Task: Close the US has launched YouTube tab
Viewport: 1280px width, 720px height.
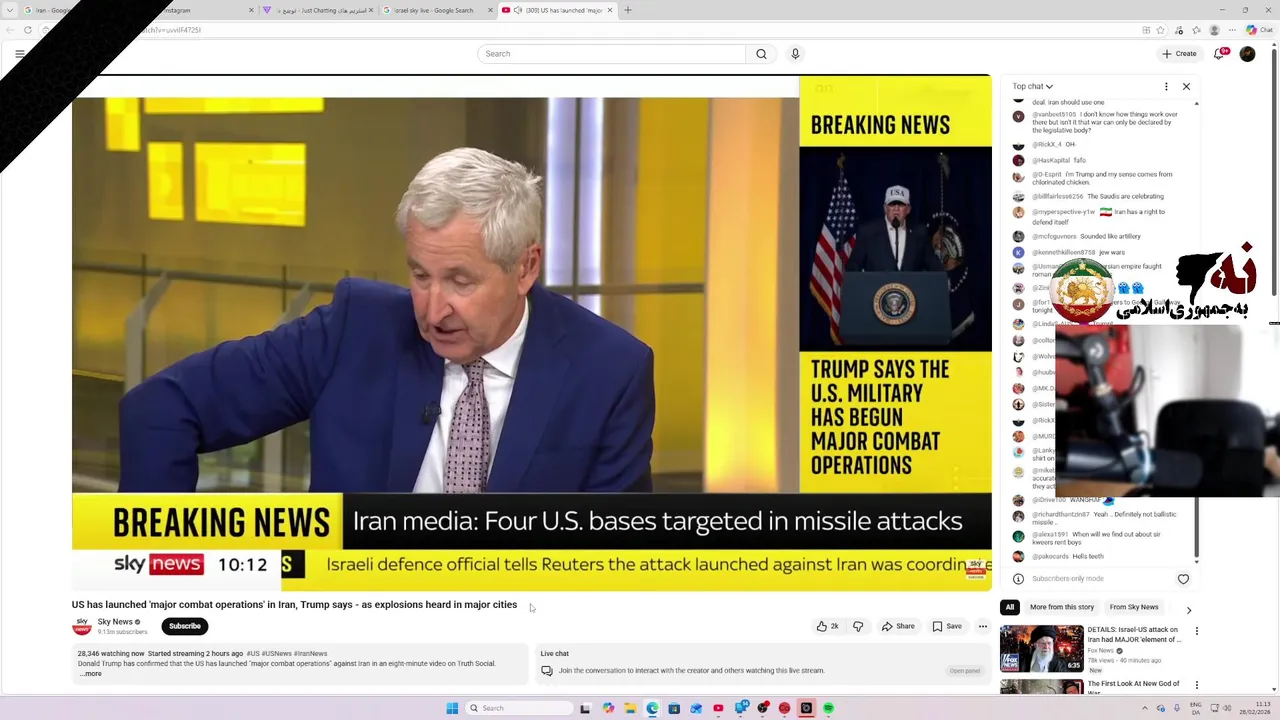Action: (x=610, y=10)
